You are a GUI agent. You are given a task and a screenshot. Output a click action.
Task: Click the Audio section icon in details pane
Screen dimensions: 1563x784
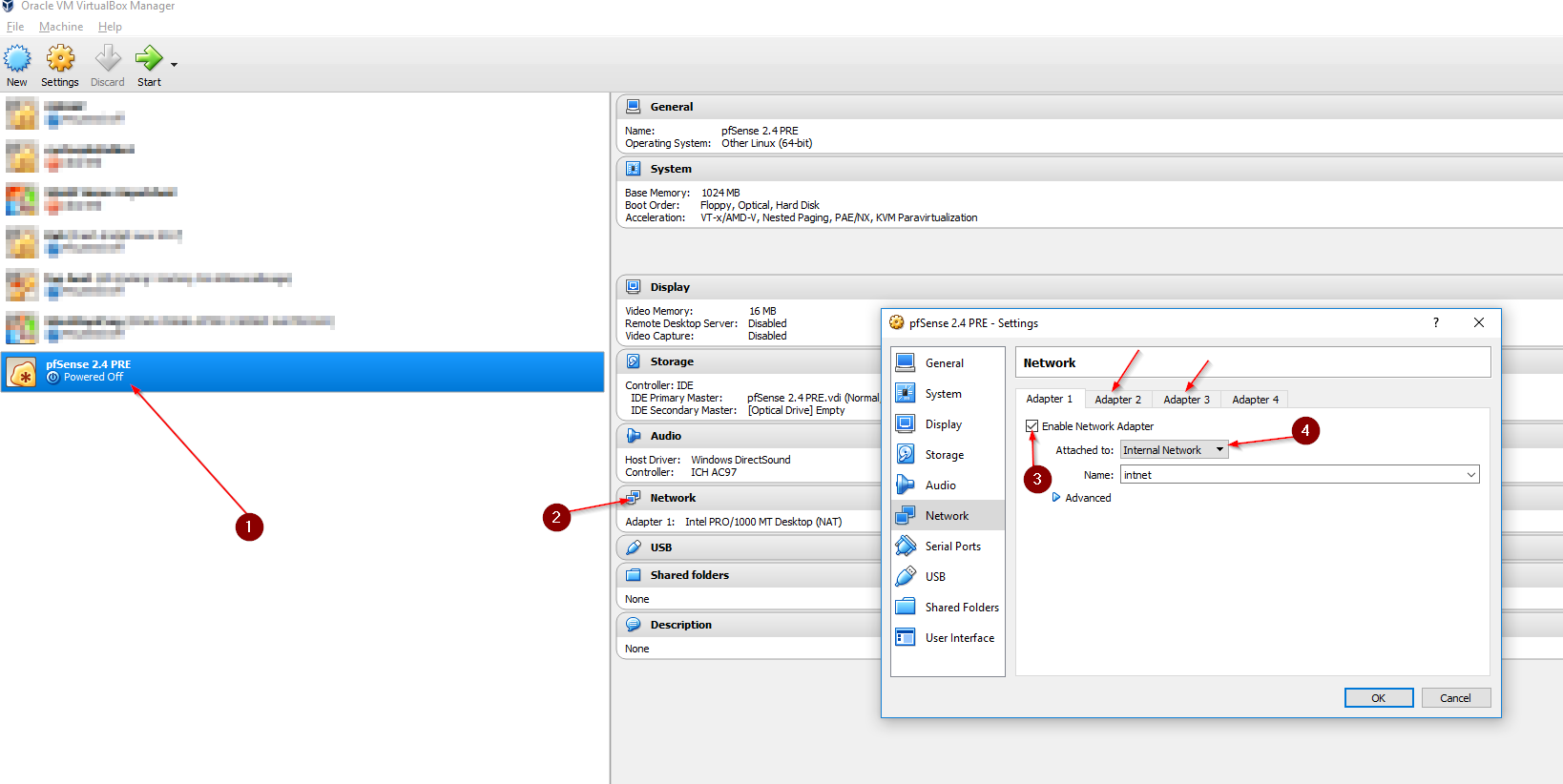[x=633, y=436]
